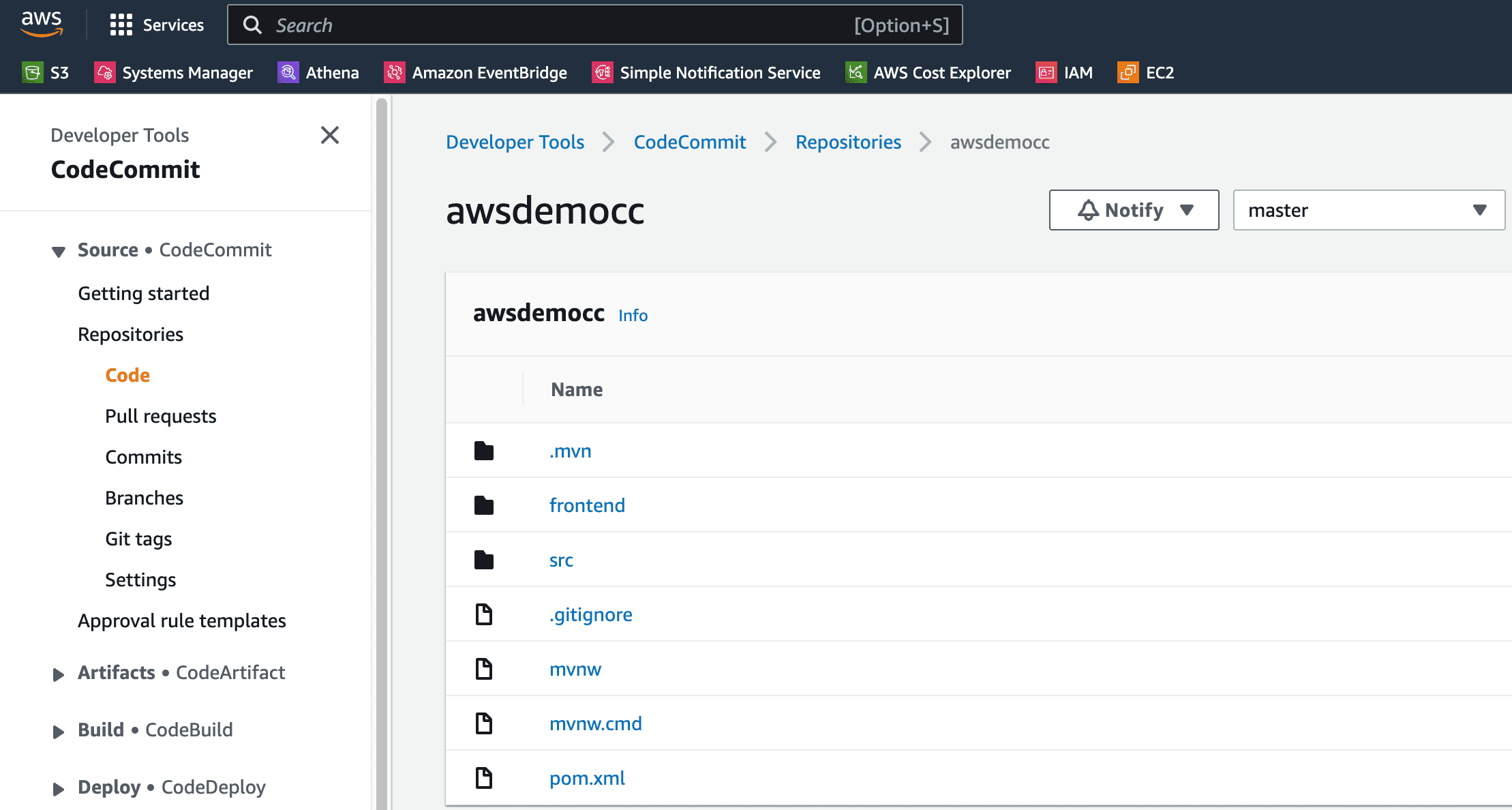Viewport: 1512px width, 810px height.
Task: Open the Notify dropdown
Action: (1134, 210)
